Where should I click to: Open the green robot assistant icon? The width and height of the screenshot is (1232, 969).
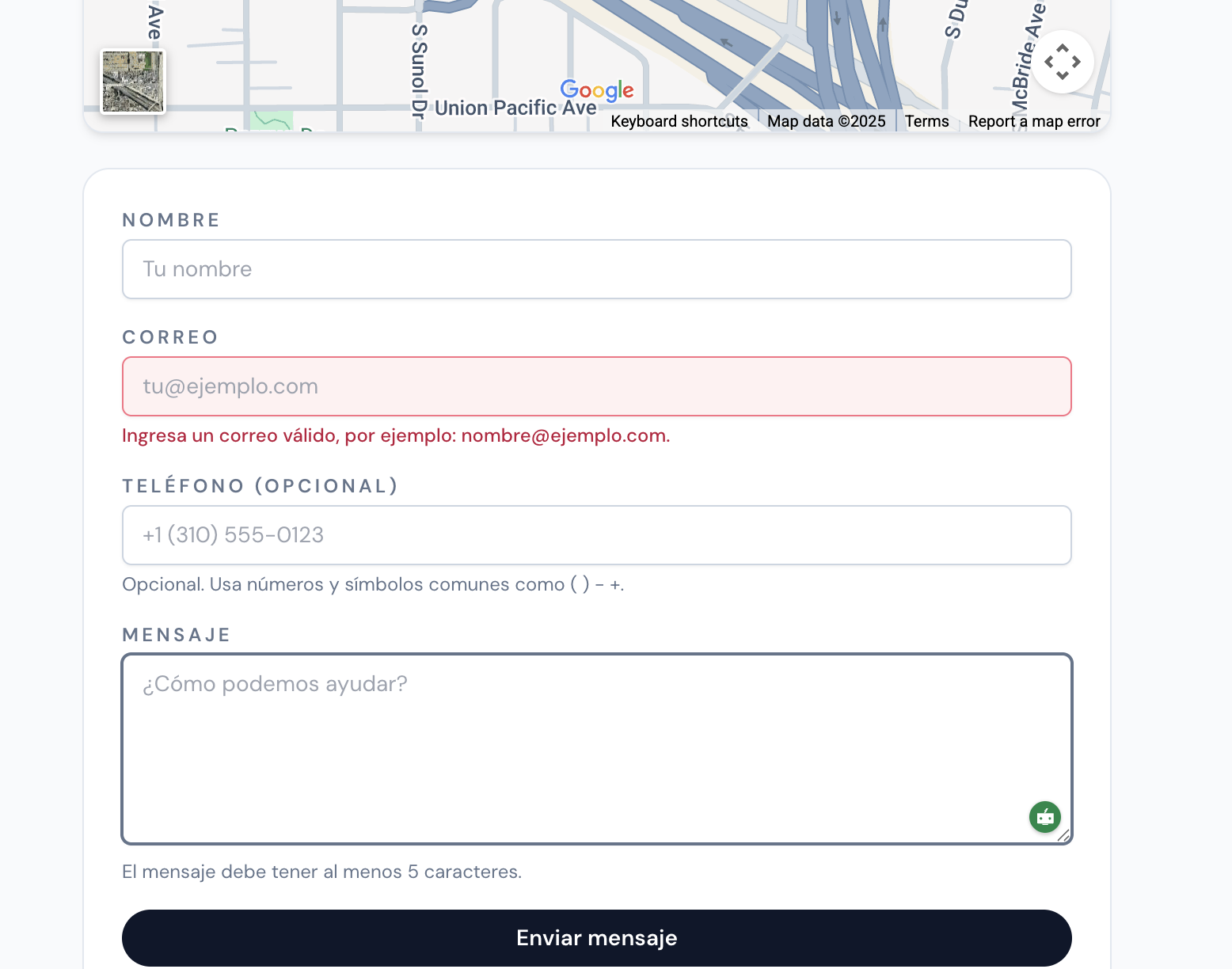tap(1044, 817)
